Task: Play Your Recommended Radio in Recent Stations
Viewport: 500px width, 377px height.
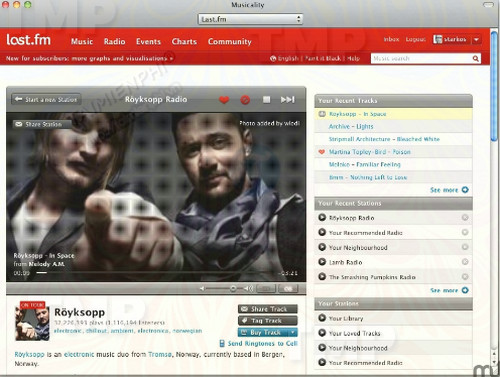Action: pos(322,232)
